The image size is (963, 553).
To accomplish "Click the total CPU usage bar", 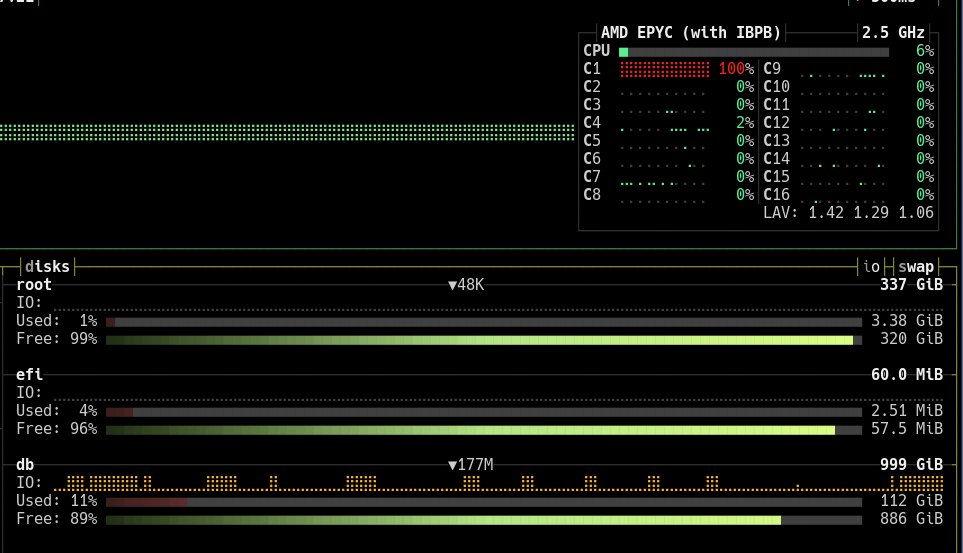I will 754,52.
